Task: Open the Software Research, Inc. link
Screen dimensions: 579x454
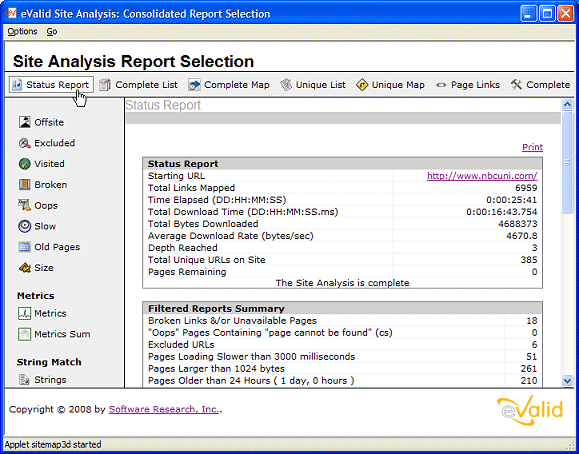Action: coord(164,409)
